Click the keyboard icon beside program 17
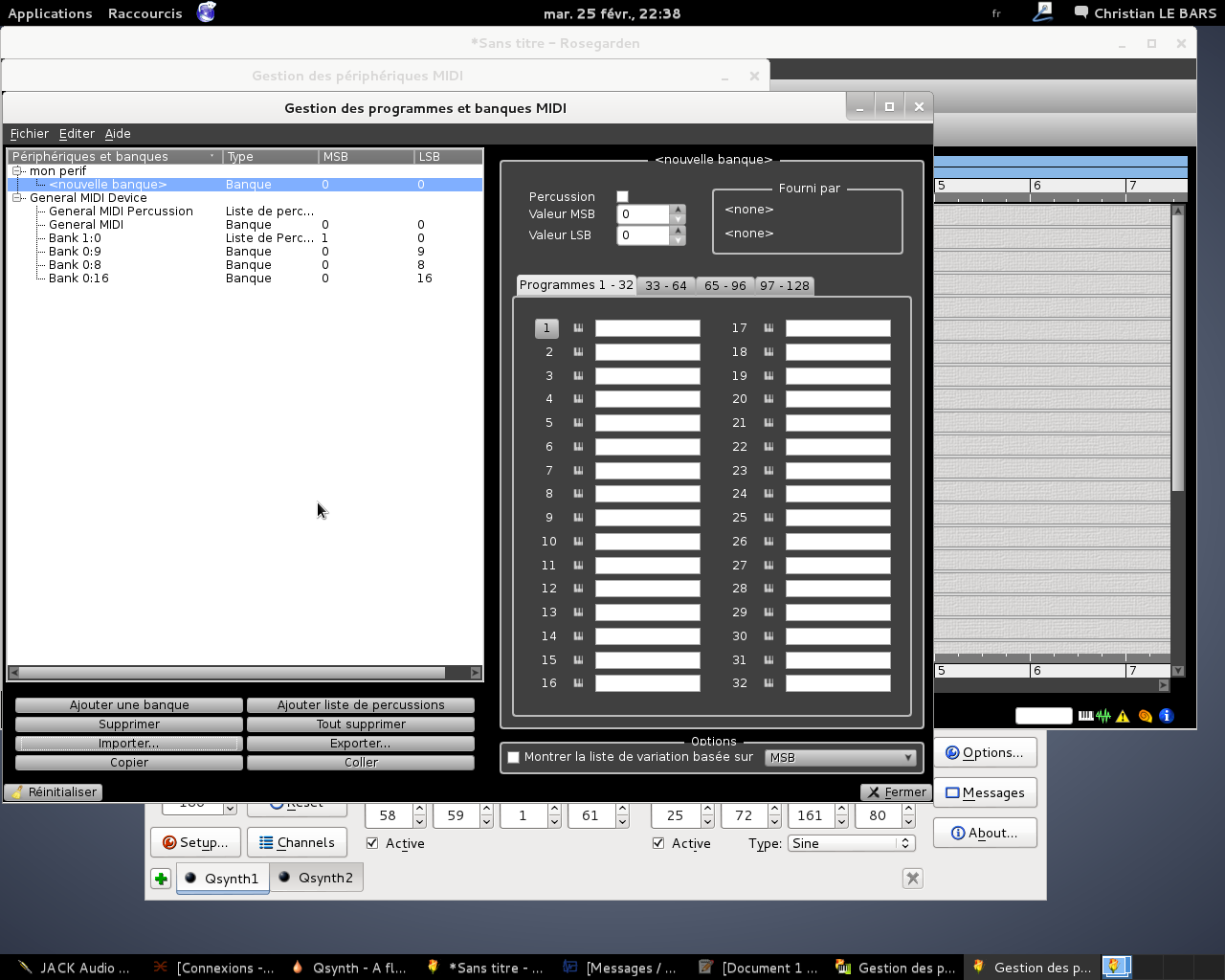Image resolution: width=1225 pixels, height=980 pixels. coord(768,328)
